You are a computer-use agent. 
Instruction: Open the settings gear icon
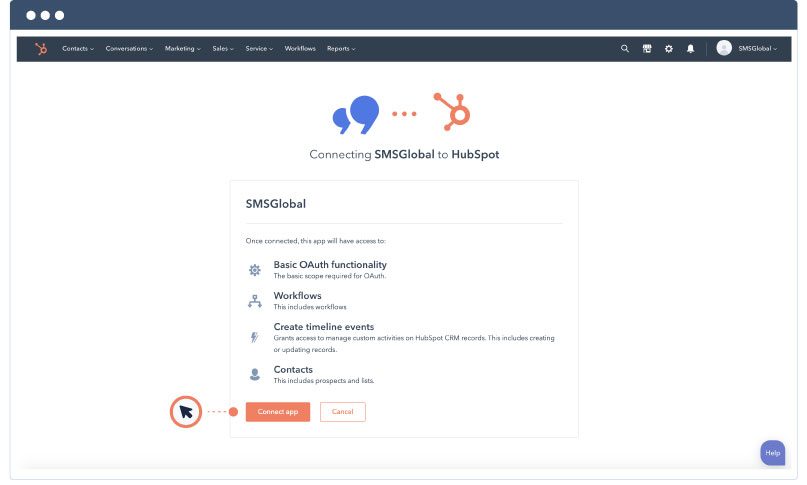coord(669,49)
